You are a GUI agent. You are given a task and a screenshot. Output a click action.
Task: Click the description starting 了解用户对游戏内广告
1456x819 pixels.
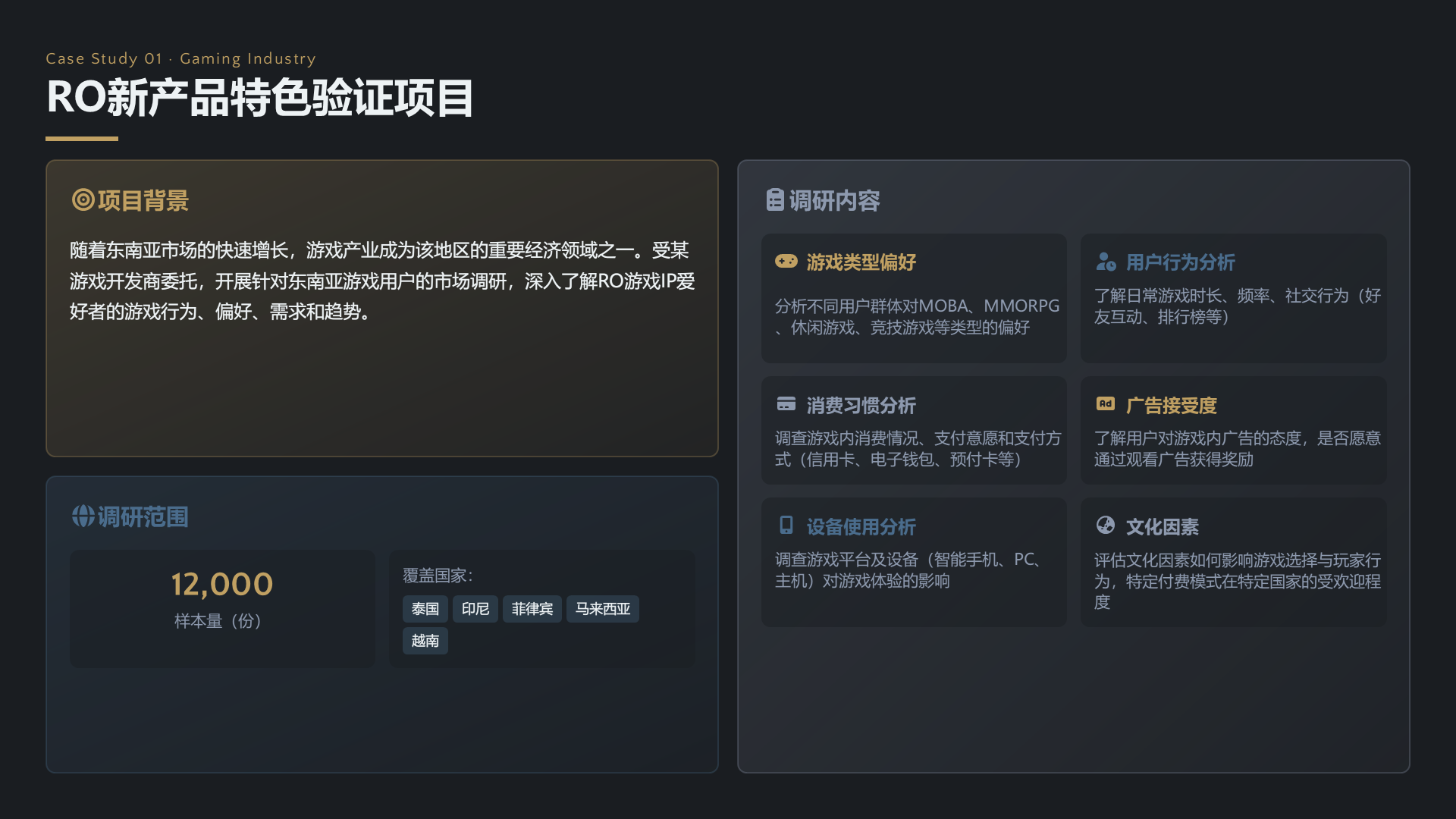pyautogui.click(x=1237, y=449)
